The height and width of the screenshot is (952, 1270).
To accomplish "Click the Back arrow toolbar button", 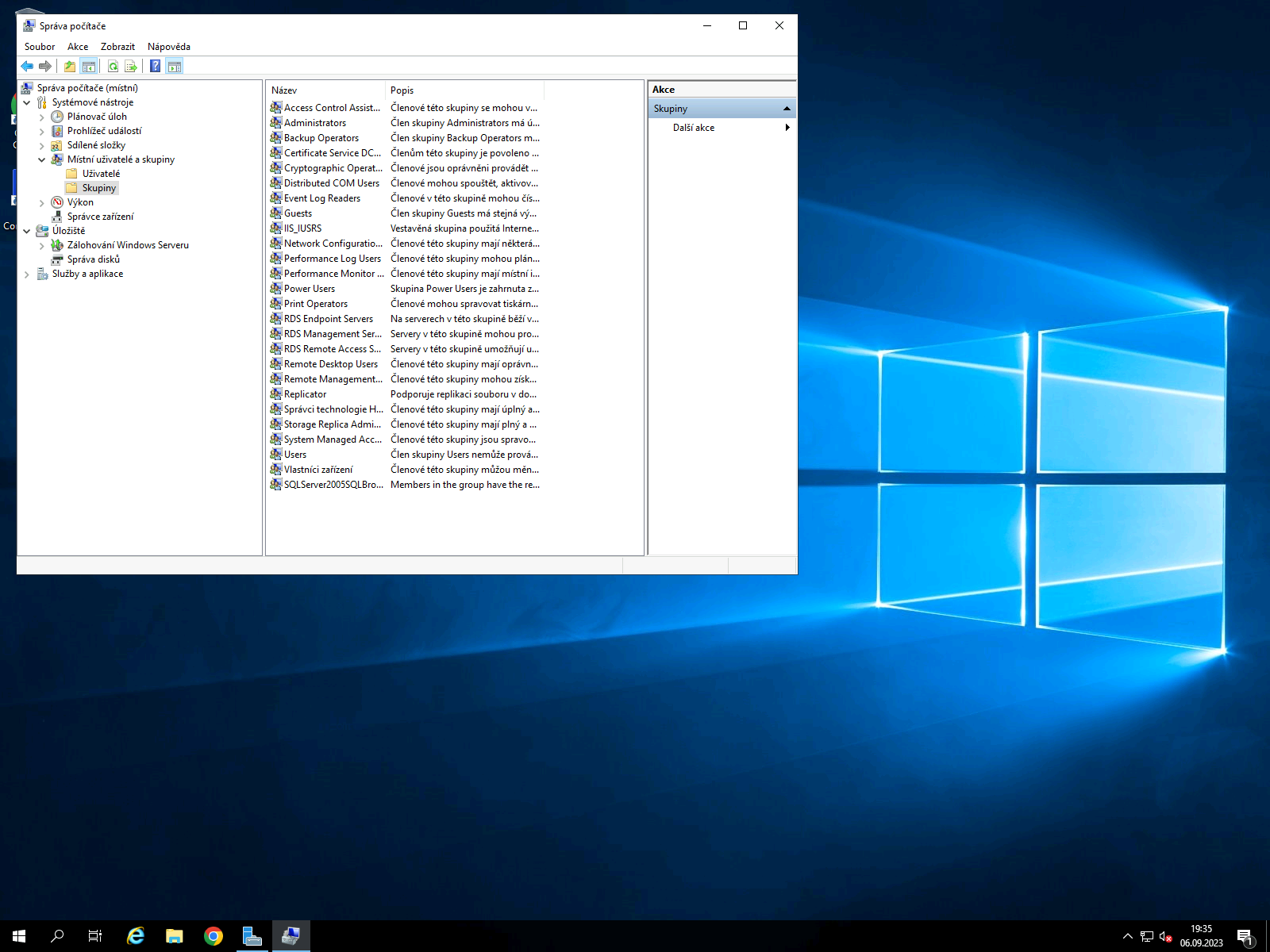I will click(27, 67).
